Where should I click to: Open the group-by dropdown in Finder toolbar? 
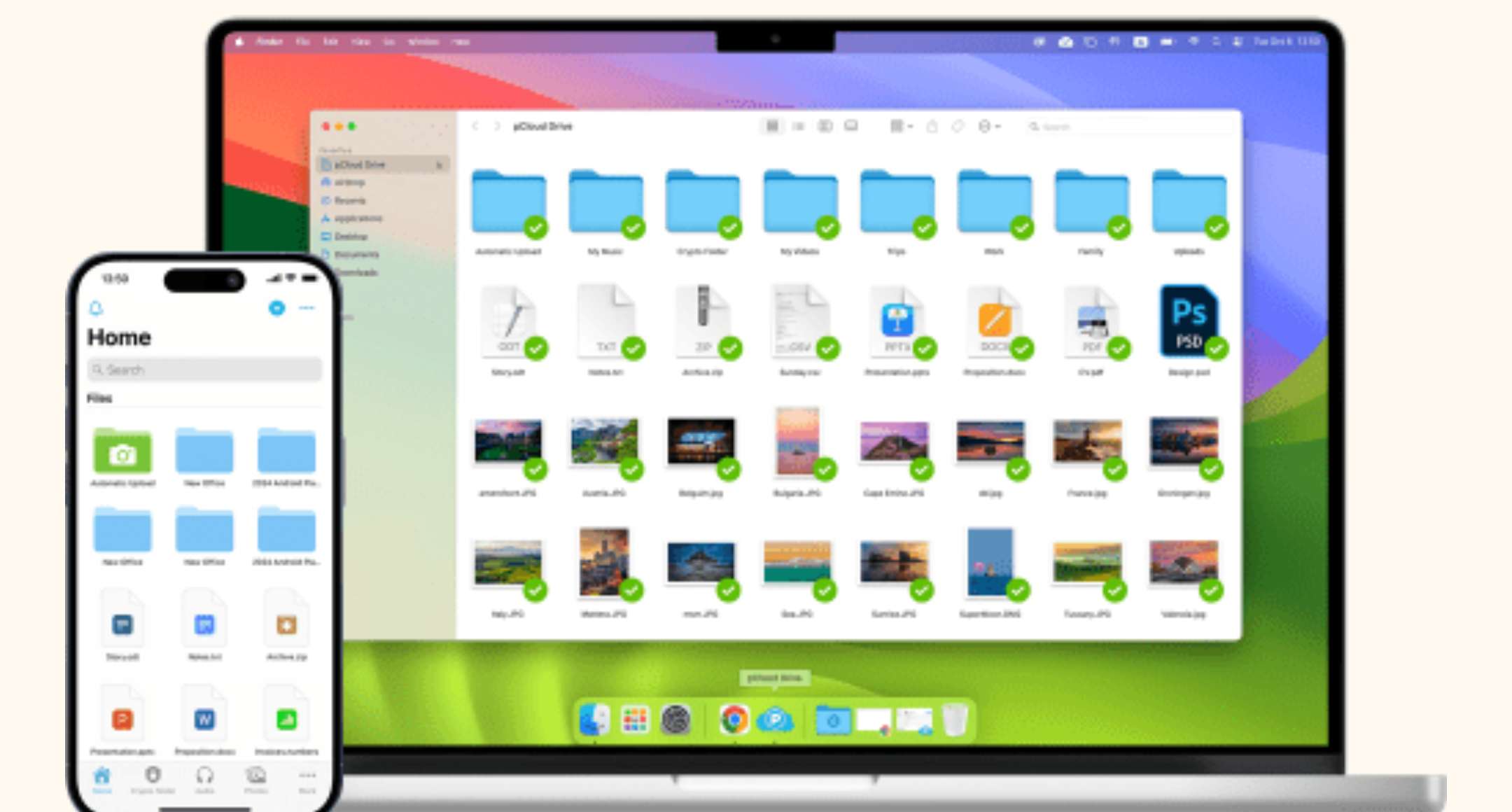point(900,127)
